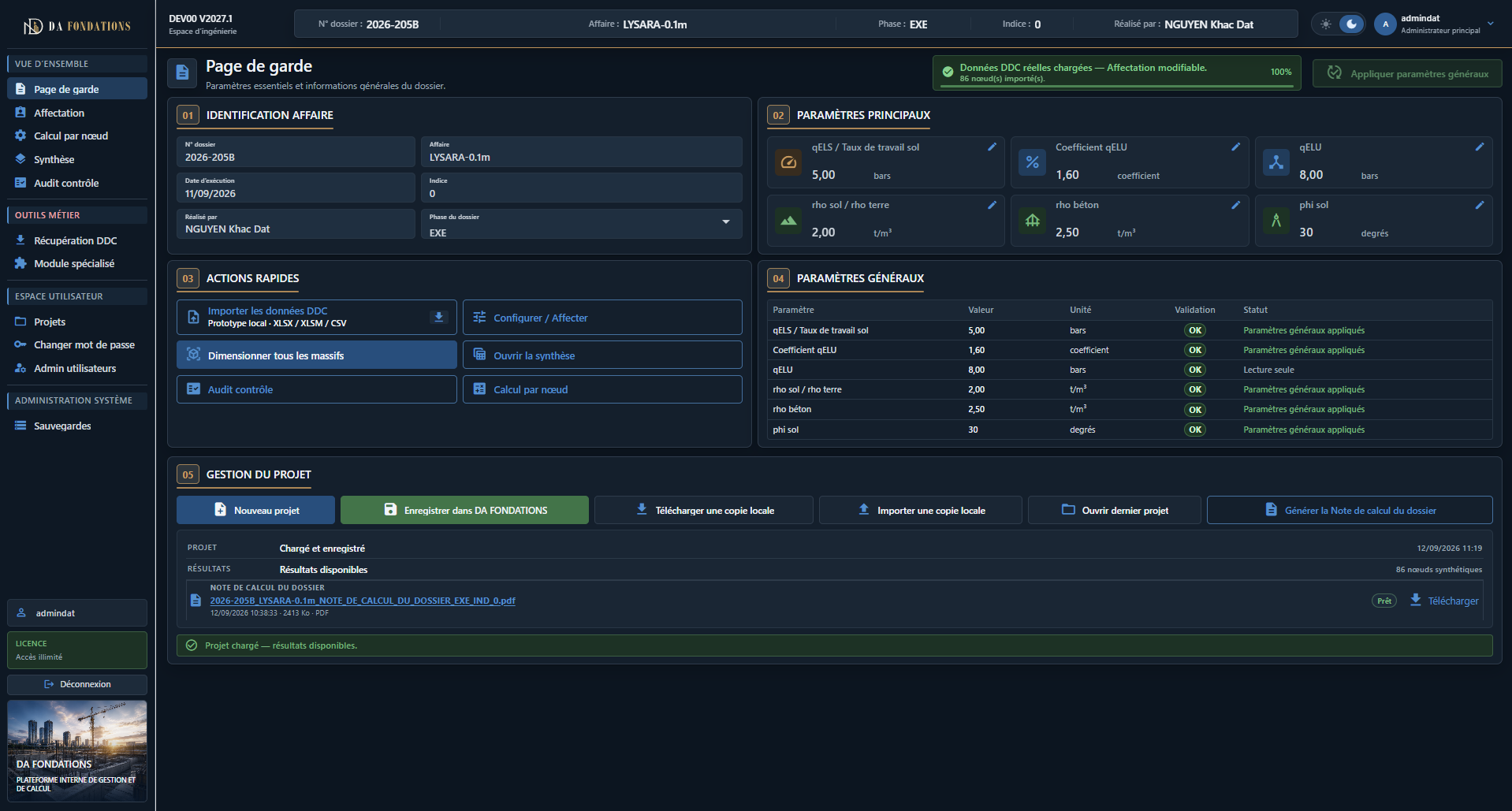
Task: Click the download icon in Importer les données DDC
Action: 439,317
